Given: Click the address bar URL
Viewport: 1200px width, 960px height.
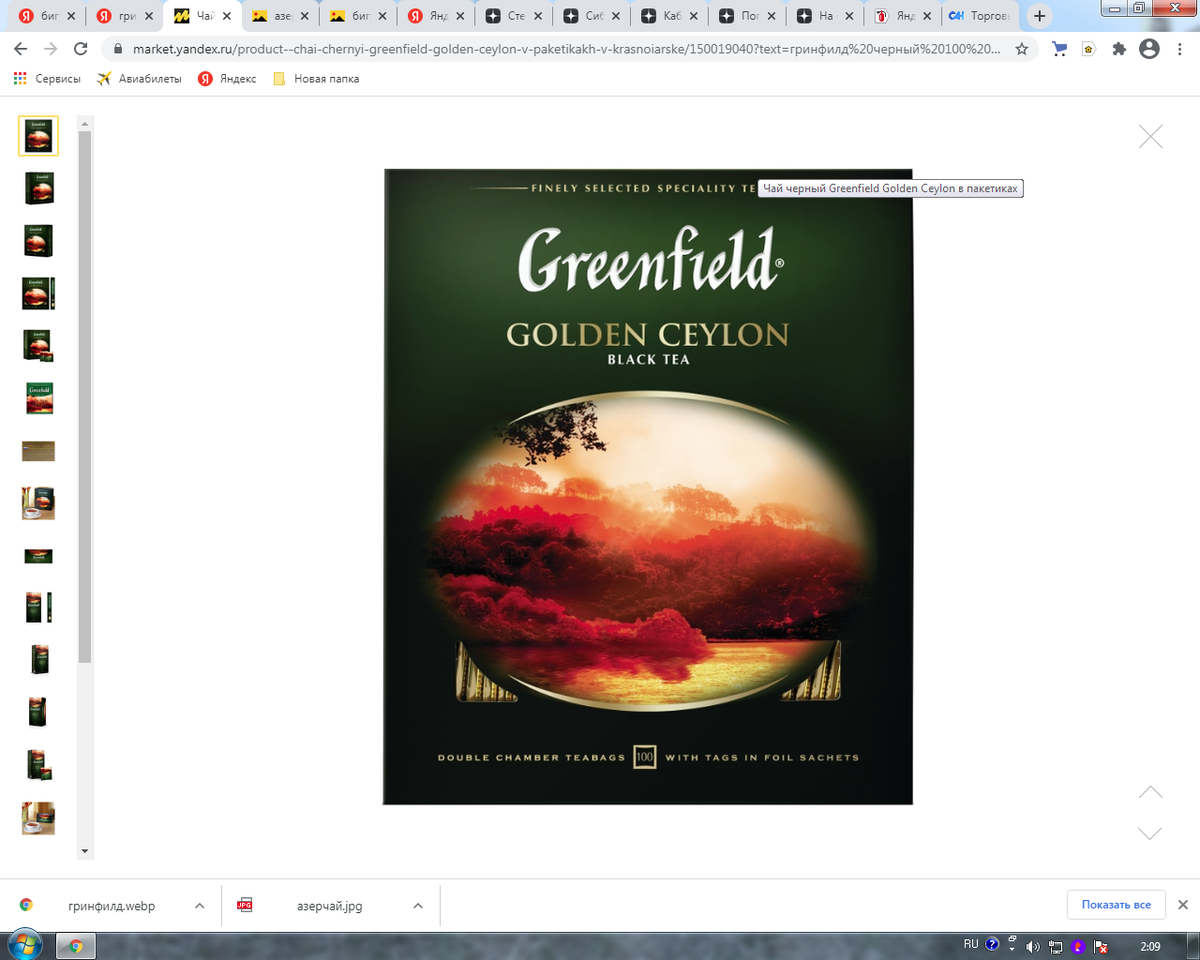Looking at the screenshot, I should [566, 49].
